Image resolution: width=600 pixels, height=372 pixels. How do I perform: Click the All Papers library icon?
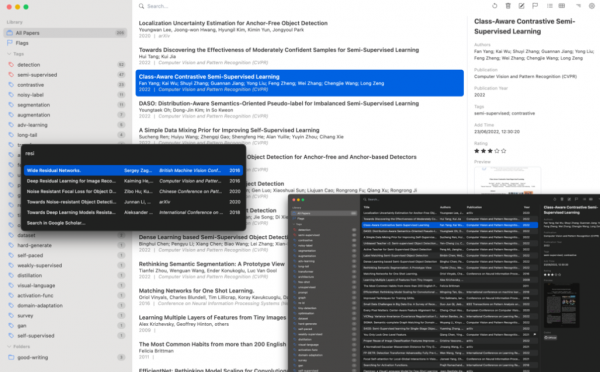click(x=10, y=33)
